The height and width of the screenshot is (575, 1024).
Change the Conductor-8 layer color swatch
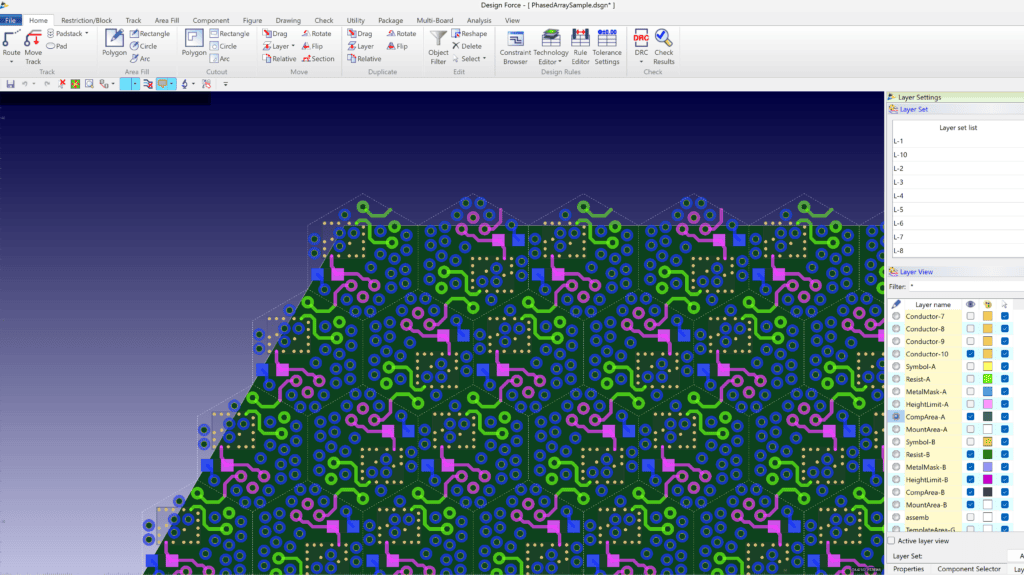tap(987, 329)
